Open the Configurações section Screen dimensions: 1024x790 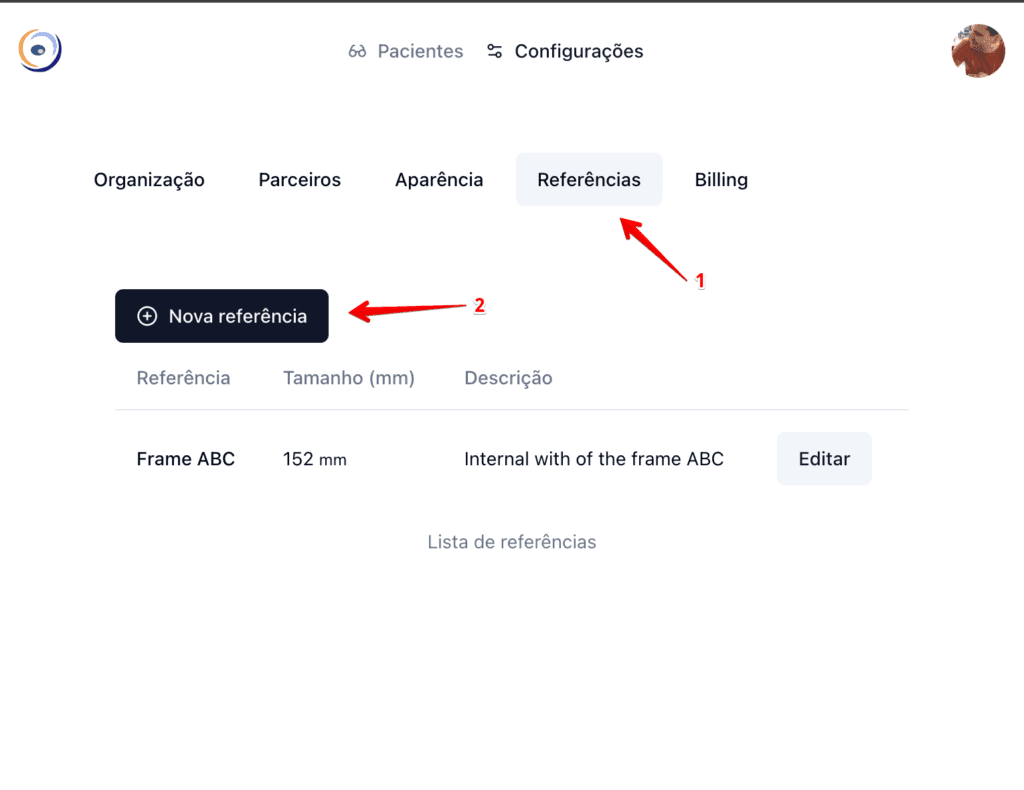point(578,51)
